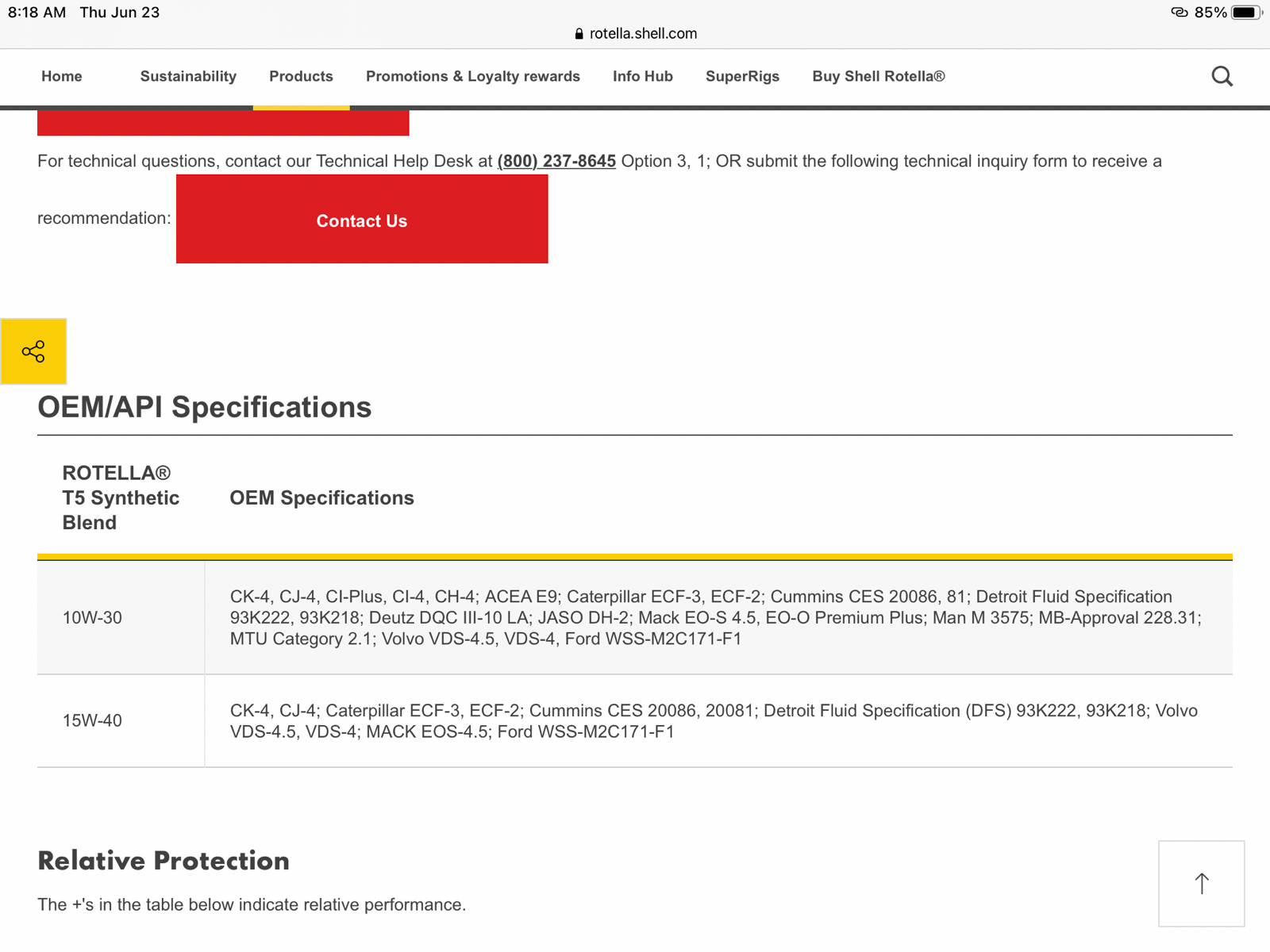Viewport: 1270px width, 952px height.
Task: Tap the rotella.shell.com address bar
Action: 642,34
